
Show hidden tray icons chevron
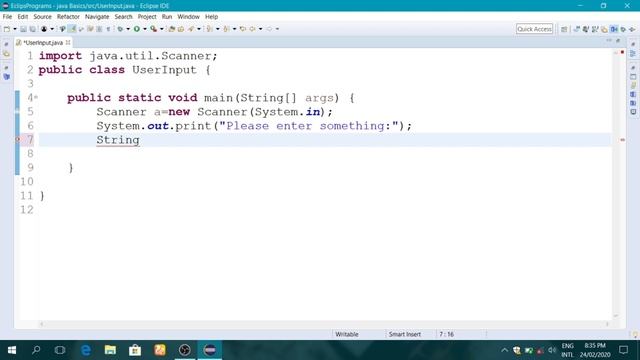coord(504,350)
